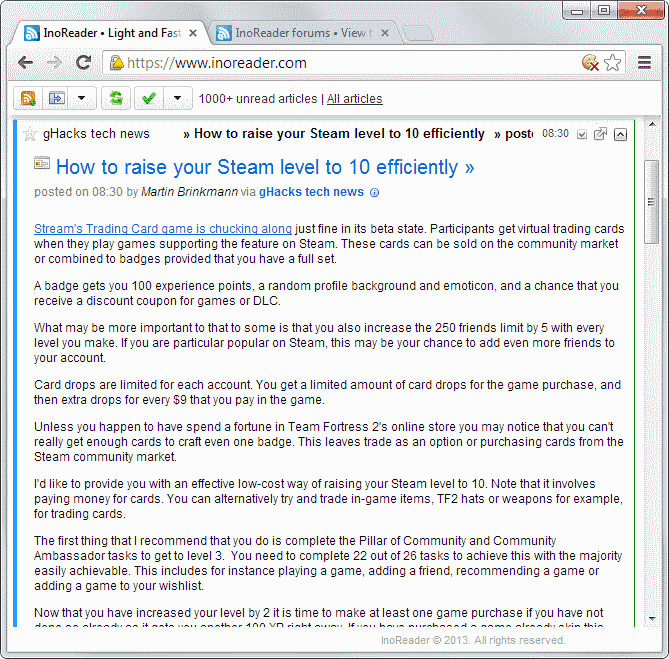Open the Chrome menu (three bars)
The image size is (669, 659).
coord(644,63)
